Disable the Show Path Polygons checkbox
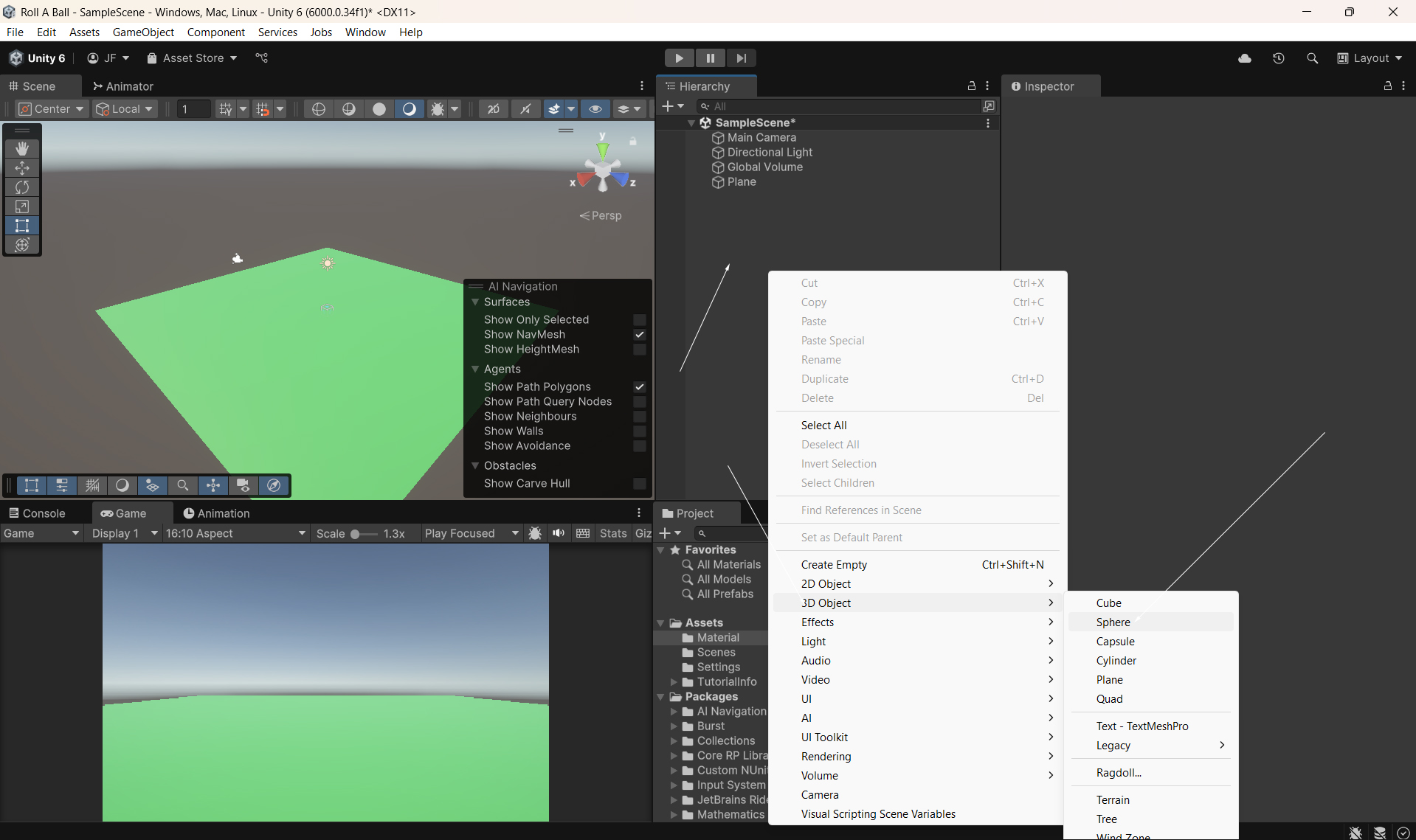 640,387
